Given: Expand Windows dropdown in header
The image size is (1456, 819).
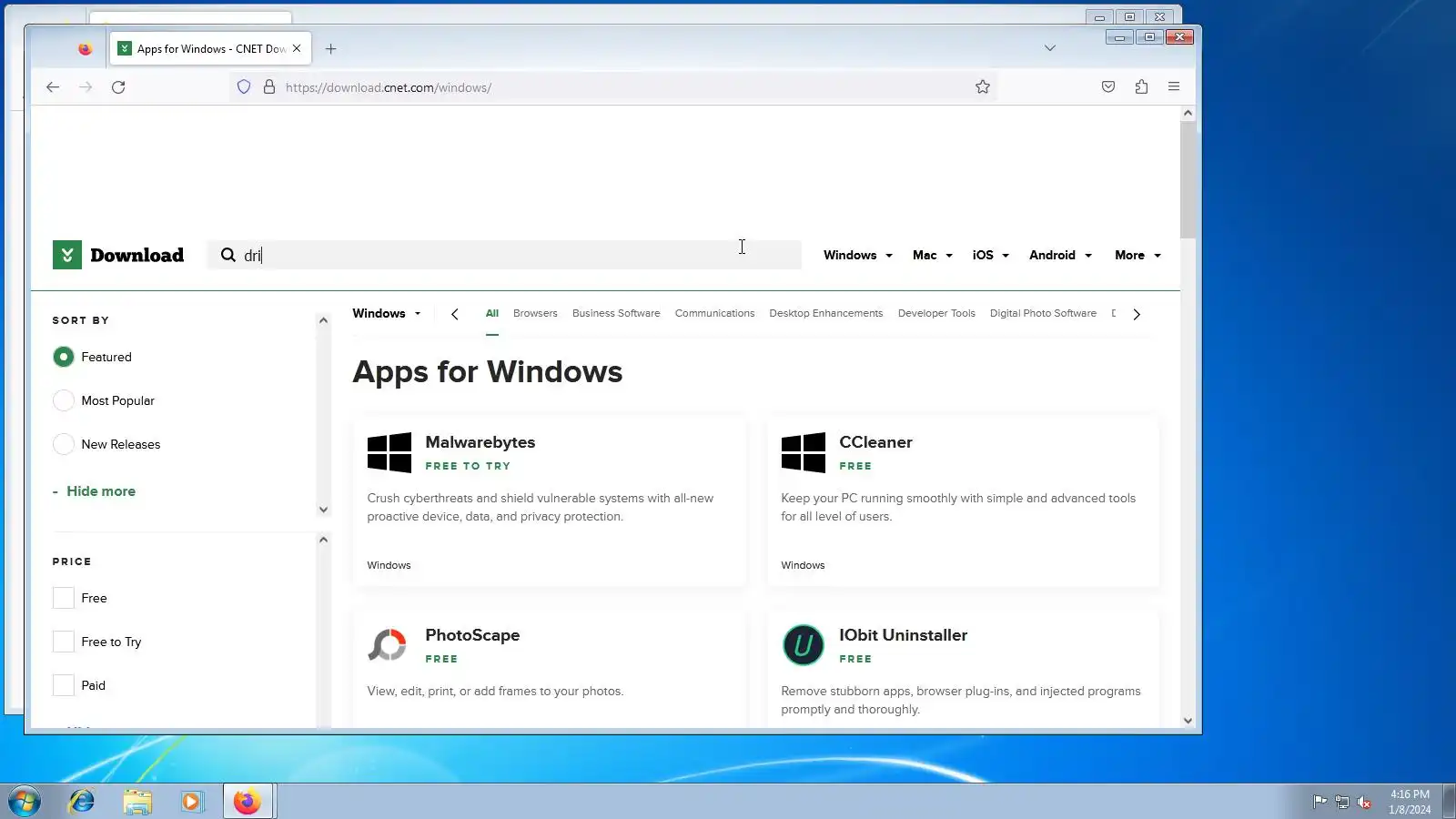Looking at the screenshot, I should tap(858, 255).
